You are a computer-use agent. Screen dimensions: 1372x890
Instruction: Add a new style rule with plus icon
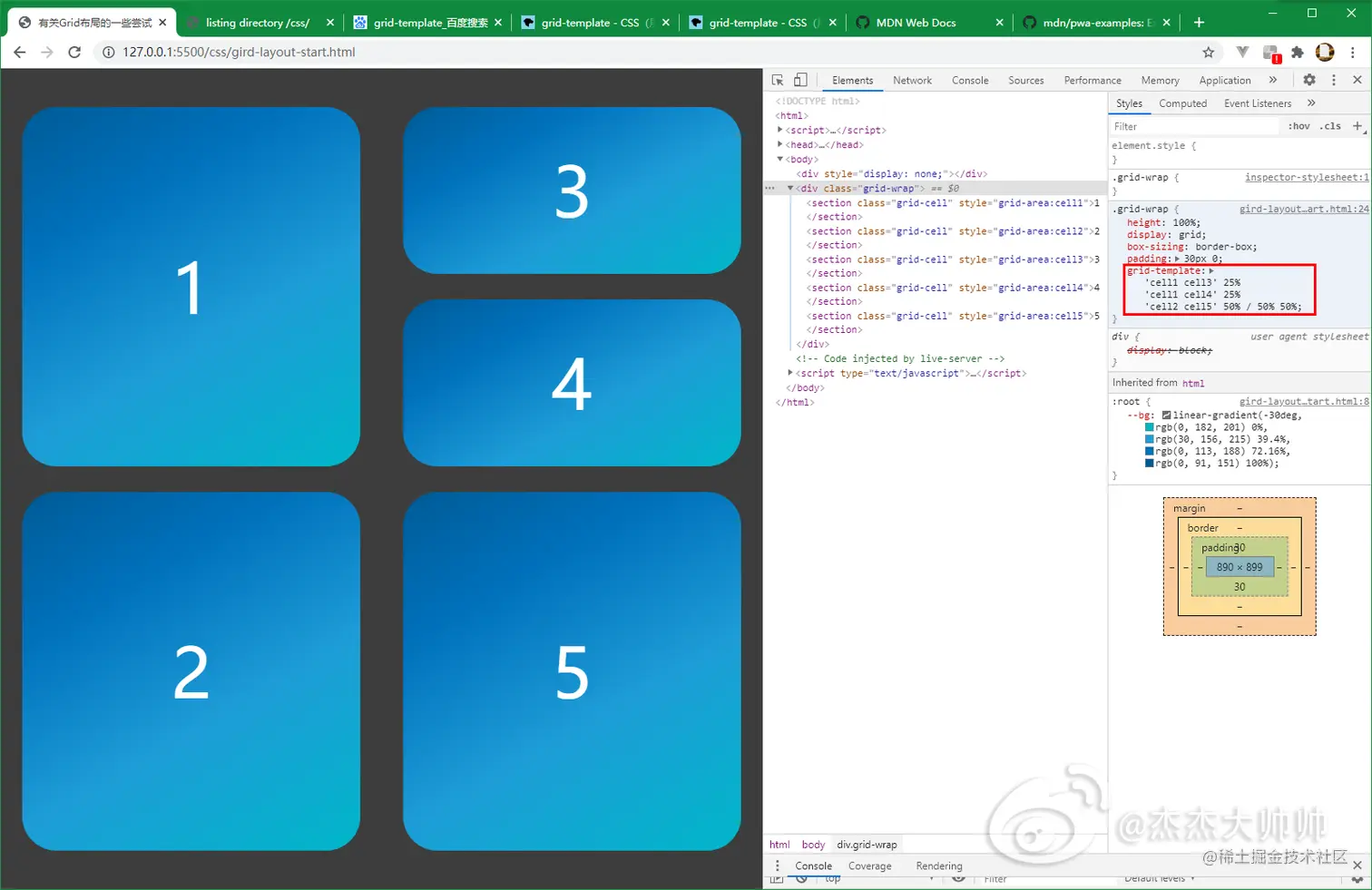pos(1357,126)
